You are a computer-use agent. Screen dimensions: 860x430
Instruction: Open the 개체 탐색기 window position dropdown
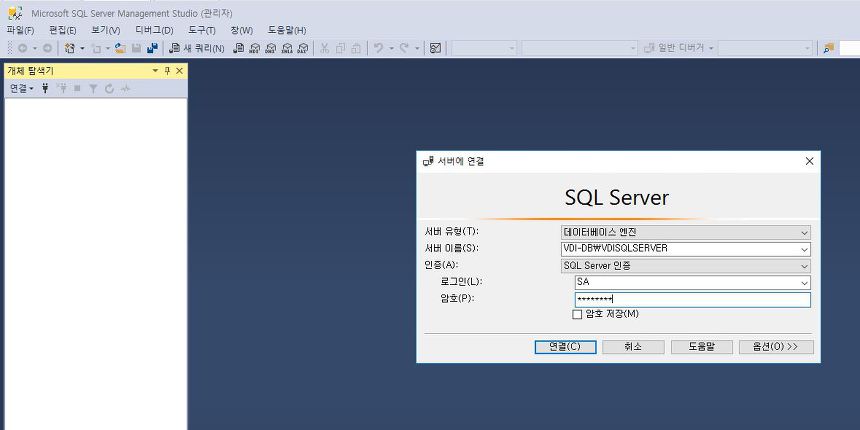(x=155, y=71)
